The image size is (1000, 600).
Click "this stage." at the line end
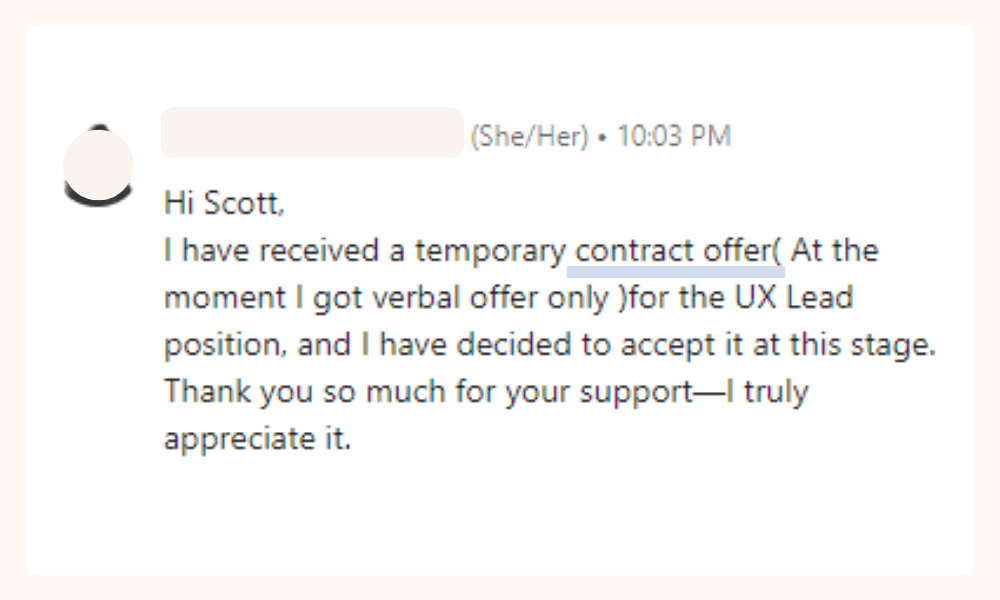pos(863,345)
